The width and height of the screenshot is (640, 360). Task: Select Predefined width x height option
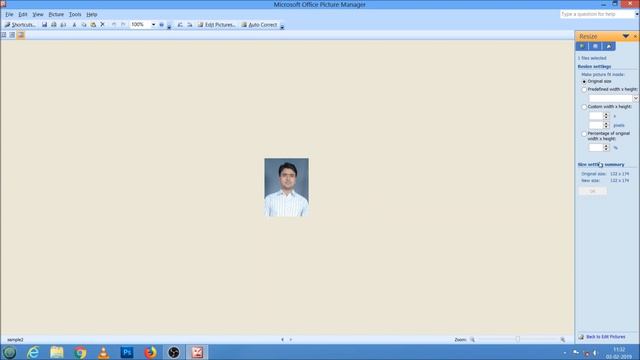click(x=584, y=89)
